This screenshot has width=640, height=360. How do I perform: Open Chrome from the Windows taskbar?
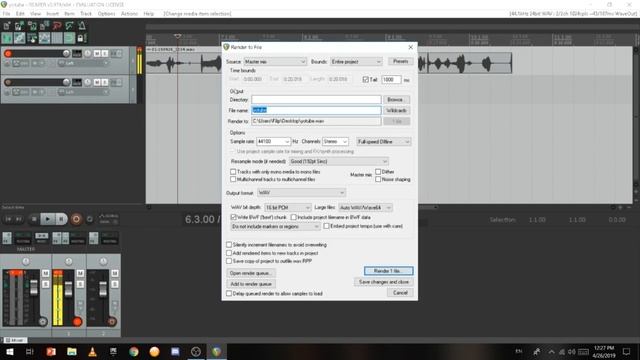point(134,351)
